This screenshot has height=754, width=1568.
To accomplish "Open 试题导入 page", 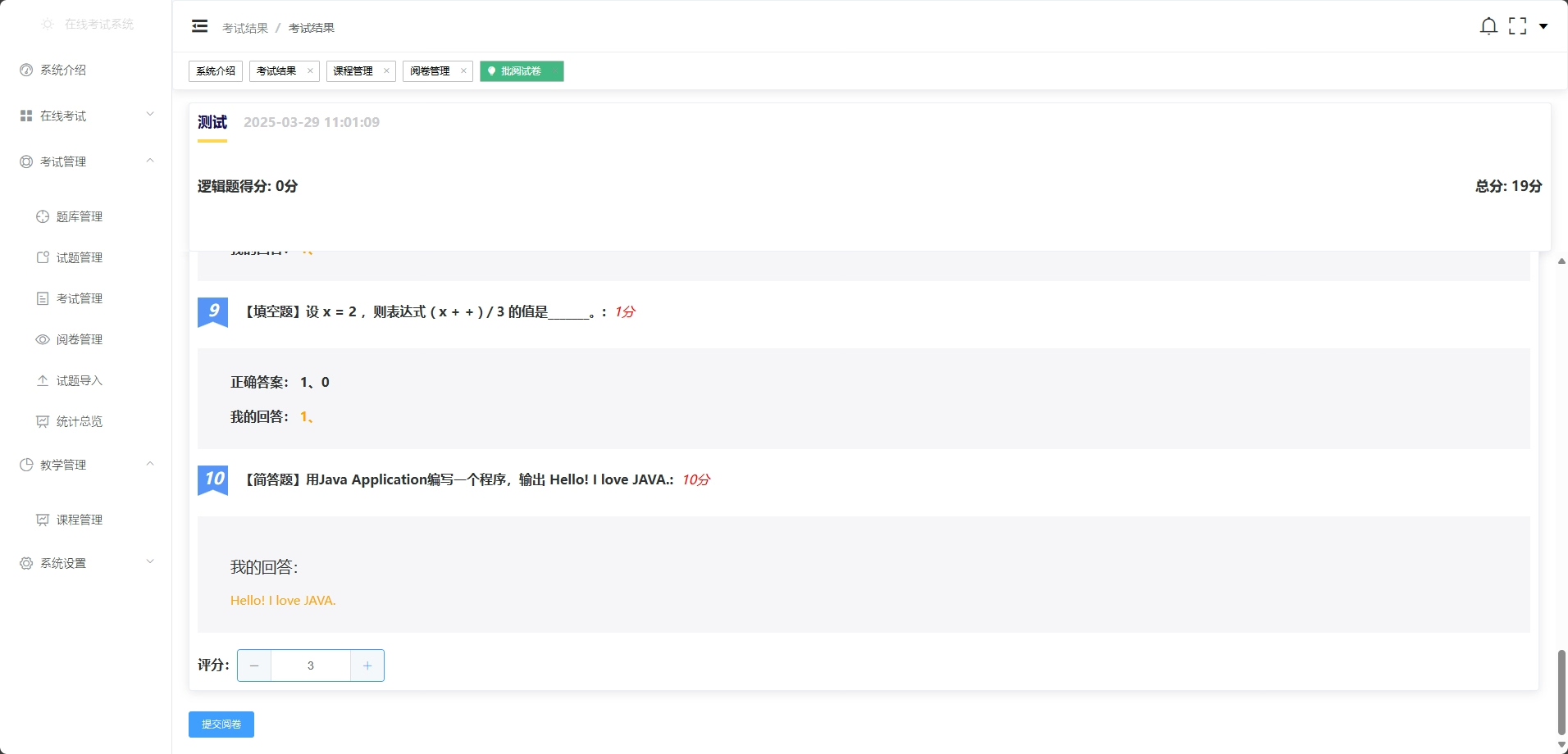I will coord(86,380).
